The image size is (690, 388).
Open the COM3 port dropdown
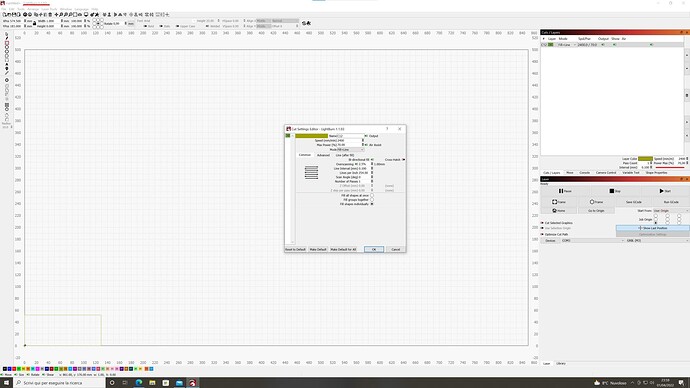pos(592,241)
